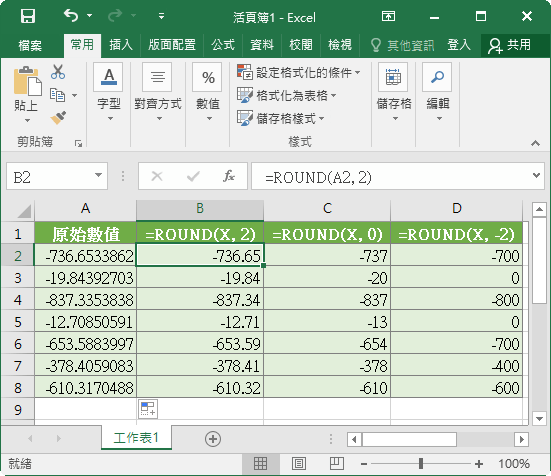This screenshot has height=476, width=551.
Task: Click the vertical scrollbar down arrow
Action: point(539,418)
